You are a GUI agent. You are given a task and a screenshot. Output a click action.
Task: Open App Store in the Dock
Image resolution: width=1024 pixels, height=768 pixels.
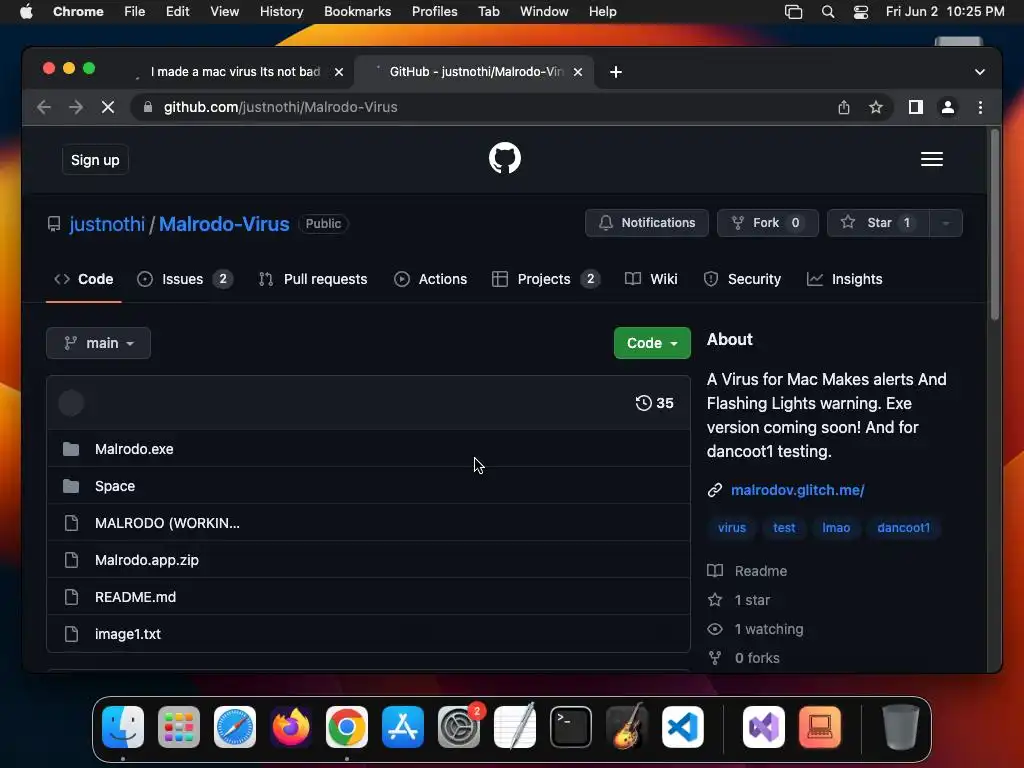click(403, 727)
